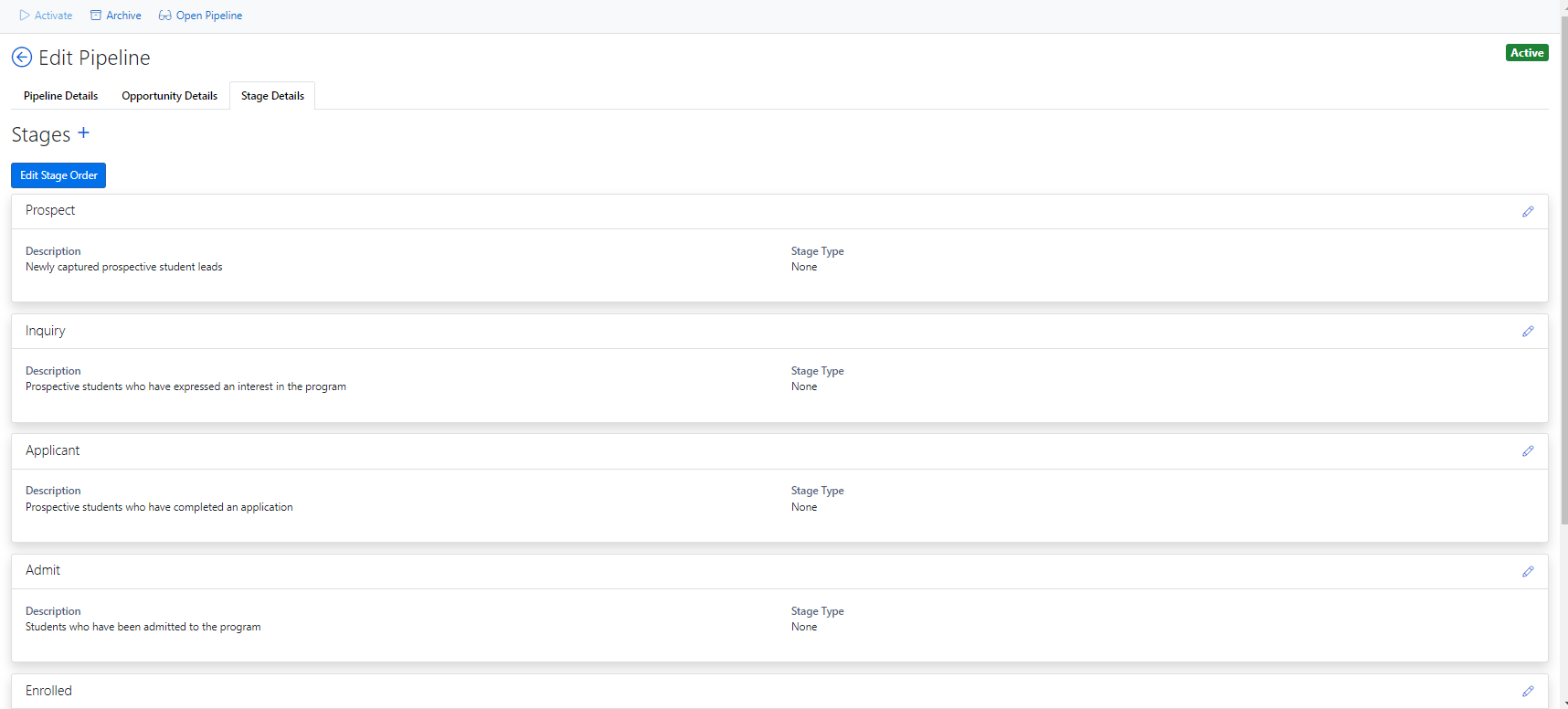Edit the Prospect stage using its pencil icon

(1528, 211)
